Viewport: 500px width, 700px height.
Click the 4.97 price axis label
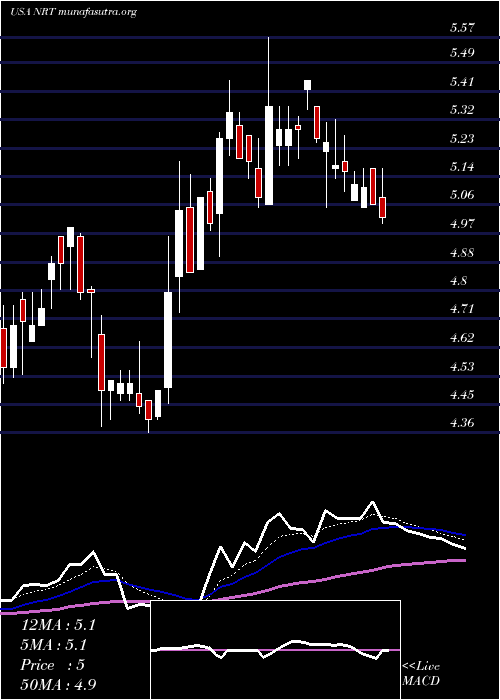click(x=462, y=224)
